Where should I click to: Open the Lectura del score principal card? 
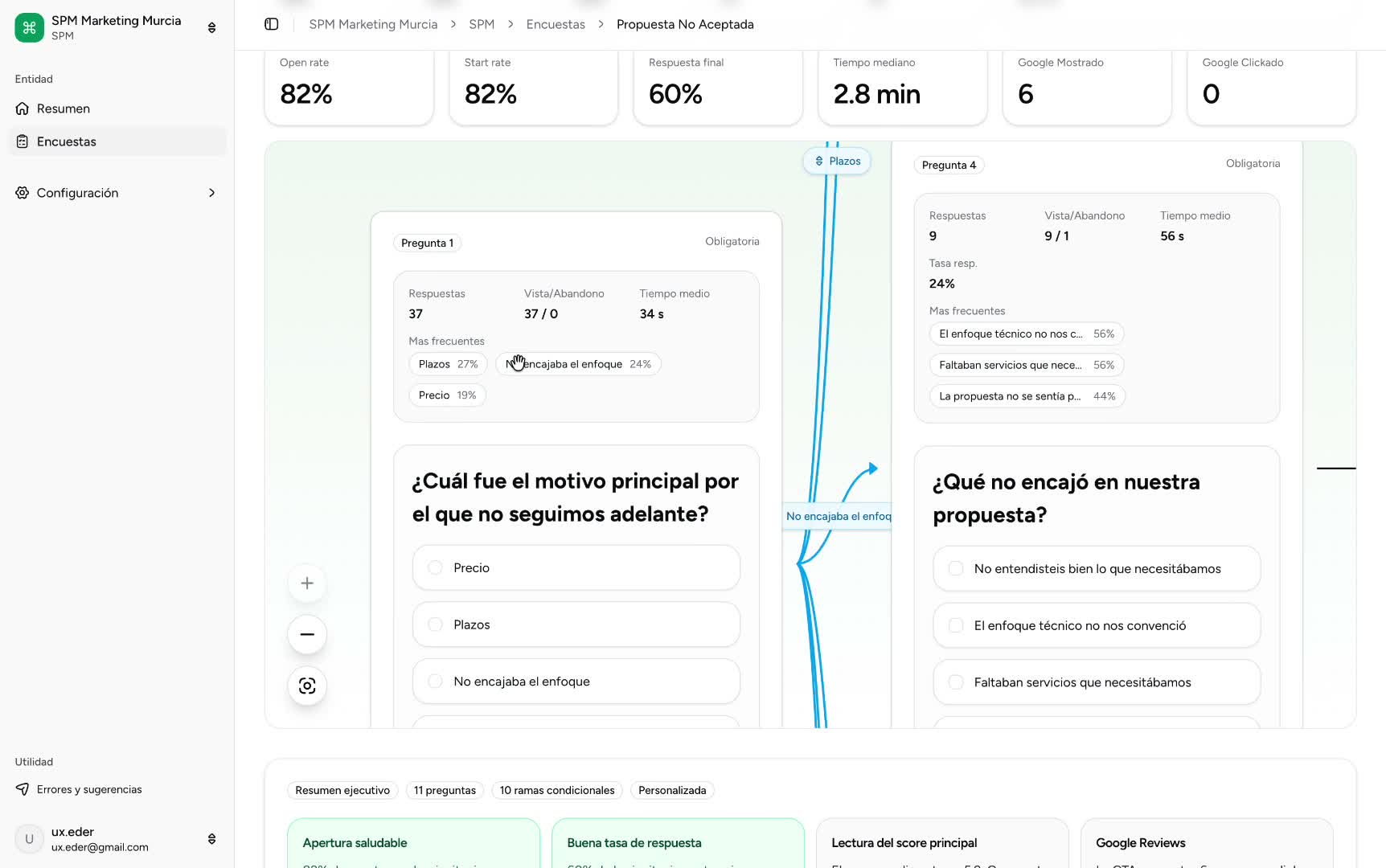coord(942,843)
